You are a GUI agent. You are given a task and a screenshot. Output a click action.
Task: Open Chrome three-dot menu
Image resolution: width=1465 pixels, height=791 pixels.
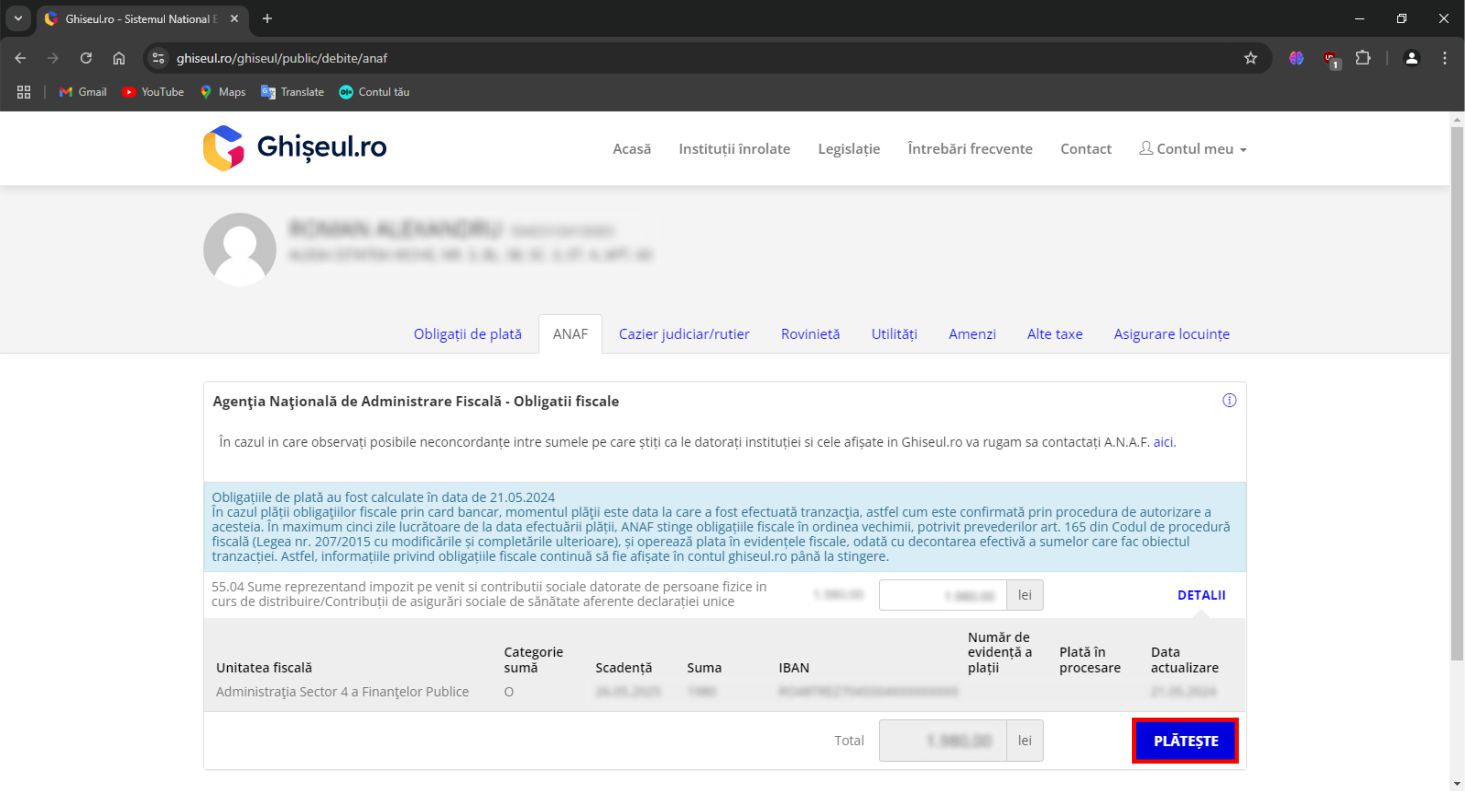[1444, 58]
